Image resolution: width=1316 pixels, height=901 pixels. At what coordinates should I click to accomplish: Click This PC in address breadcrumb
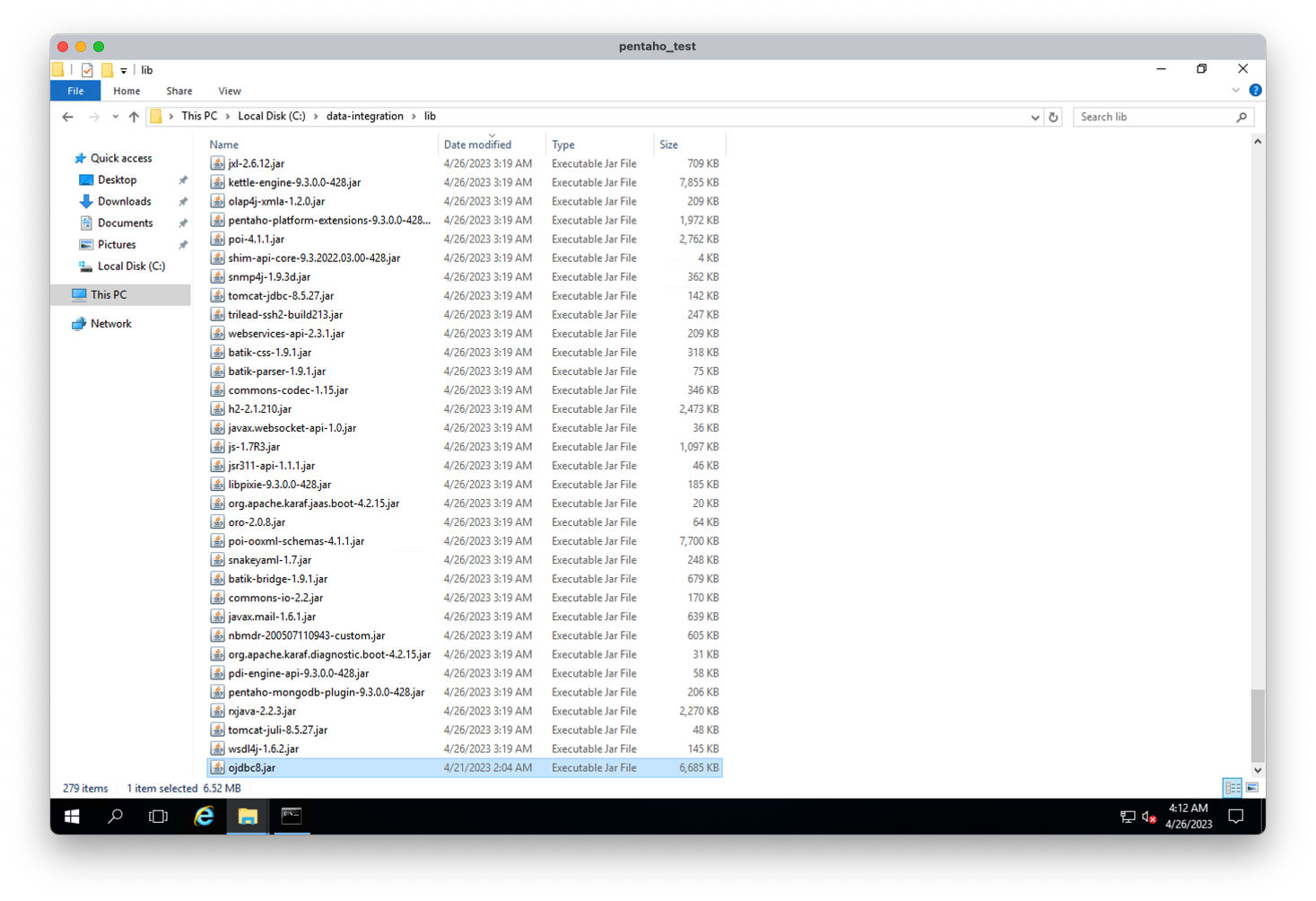pyautogui.click(x=199, y=116)
